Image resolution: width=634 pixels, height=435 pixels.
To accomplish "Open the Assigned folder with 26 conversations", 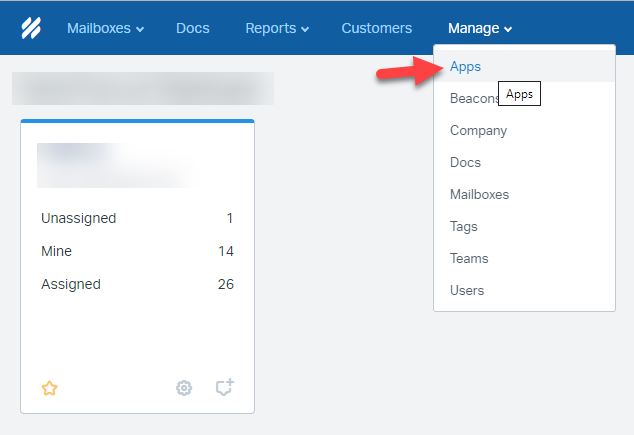I will tap(137, 284).
